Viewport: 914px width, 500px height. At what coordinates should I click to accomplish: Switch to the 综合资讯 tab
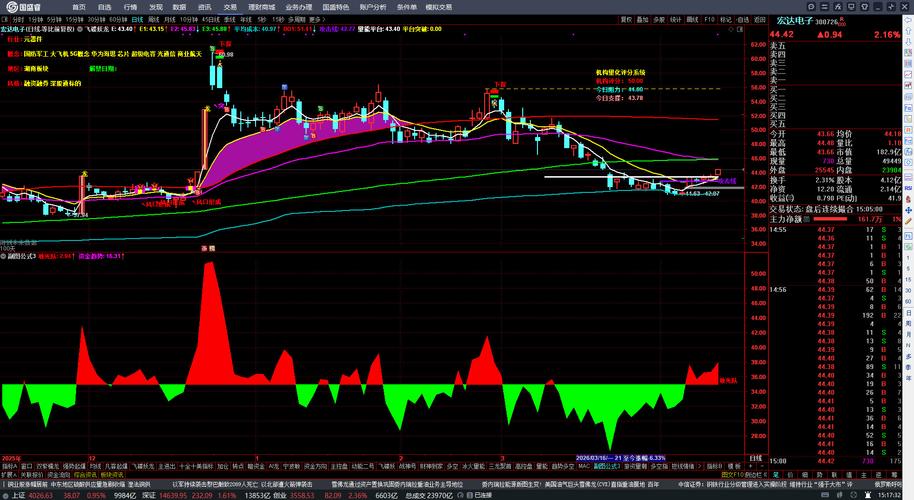[85, 475]
